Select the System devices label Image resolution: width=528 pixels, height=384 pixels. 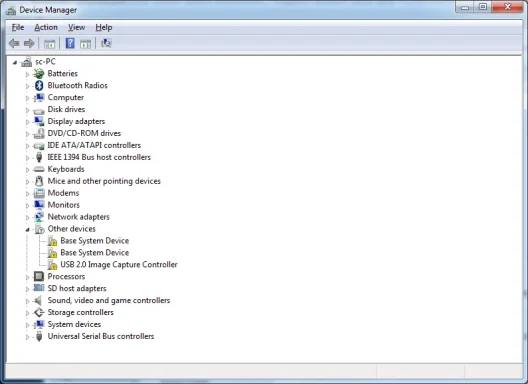(x=74, y=324)
